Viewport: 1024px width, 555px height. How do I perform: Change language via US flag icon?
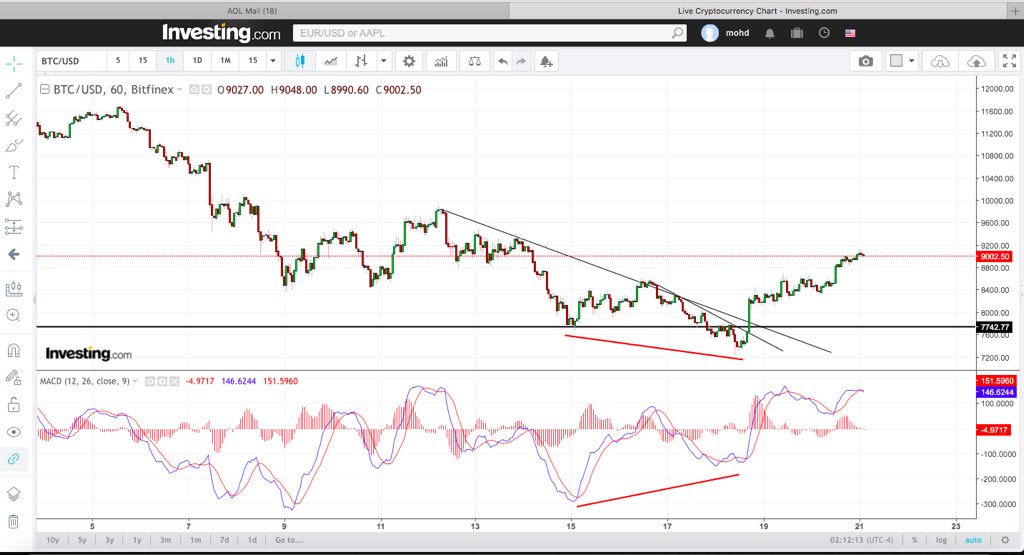(x=850, y=33)
